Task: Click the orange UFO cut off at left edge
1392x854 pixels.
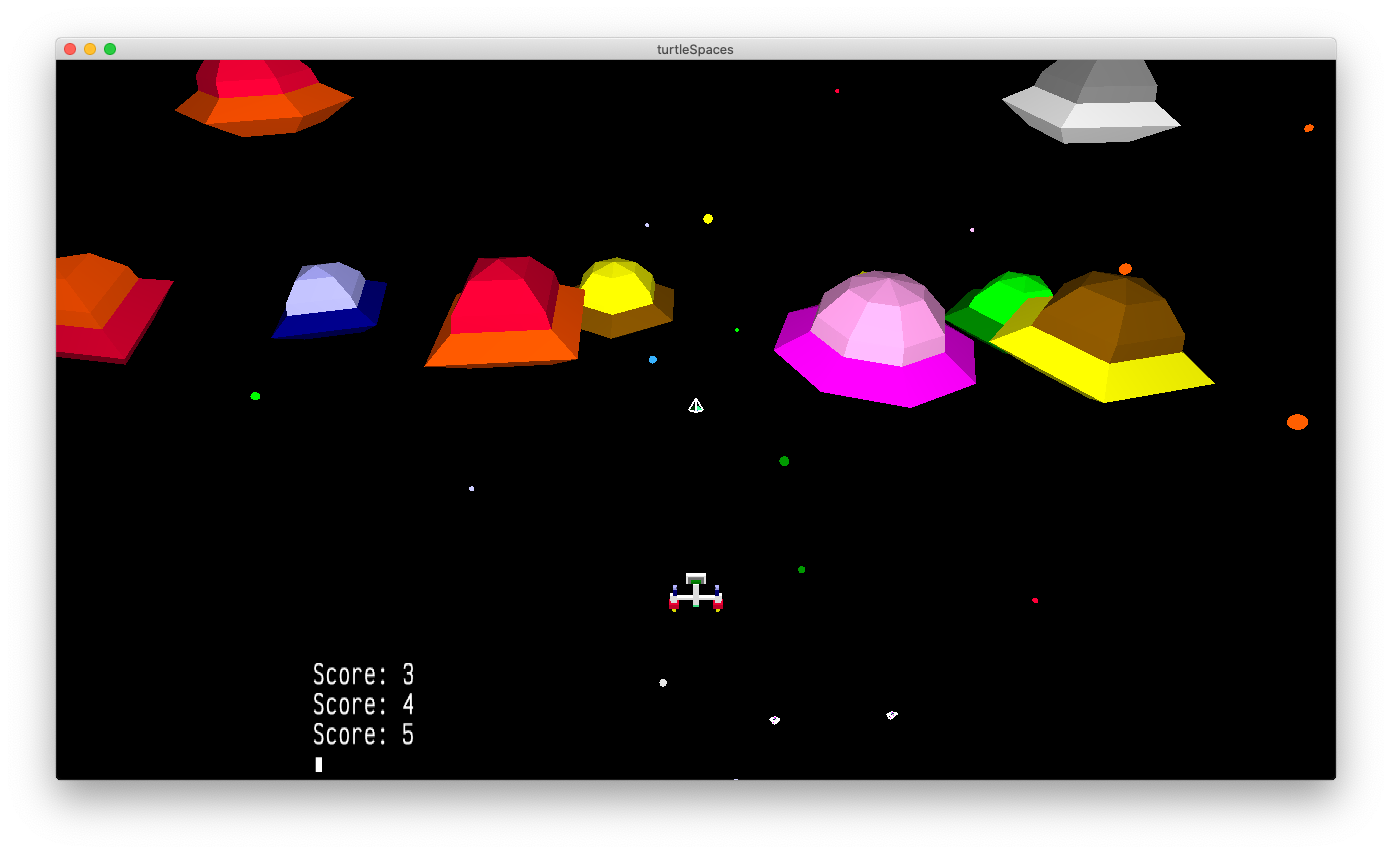Action: [103, 305]
